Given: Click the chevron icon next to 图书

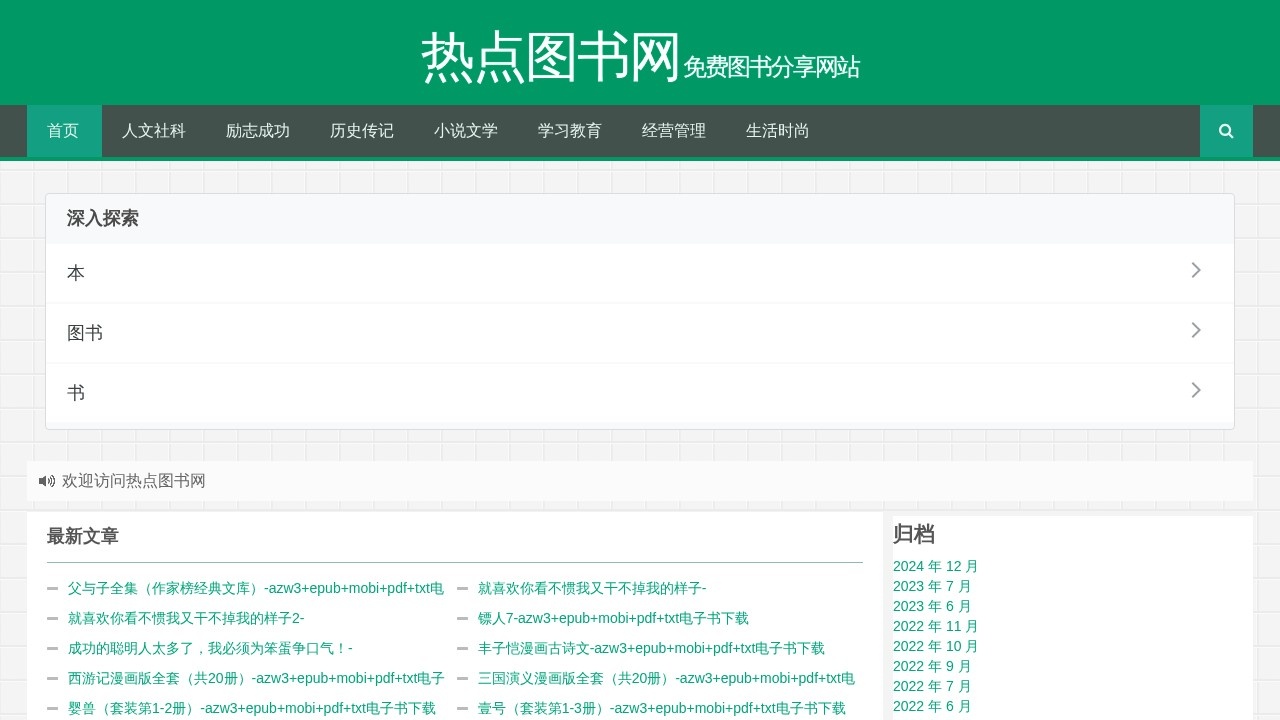Looking at the screenshot, I should click(x=1196, y=330).
